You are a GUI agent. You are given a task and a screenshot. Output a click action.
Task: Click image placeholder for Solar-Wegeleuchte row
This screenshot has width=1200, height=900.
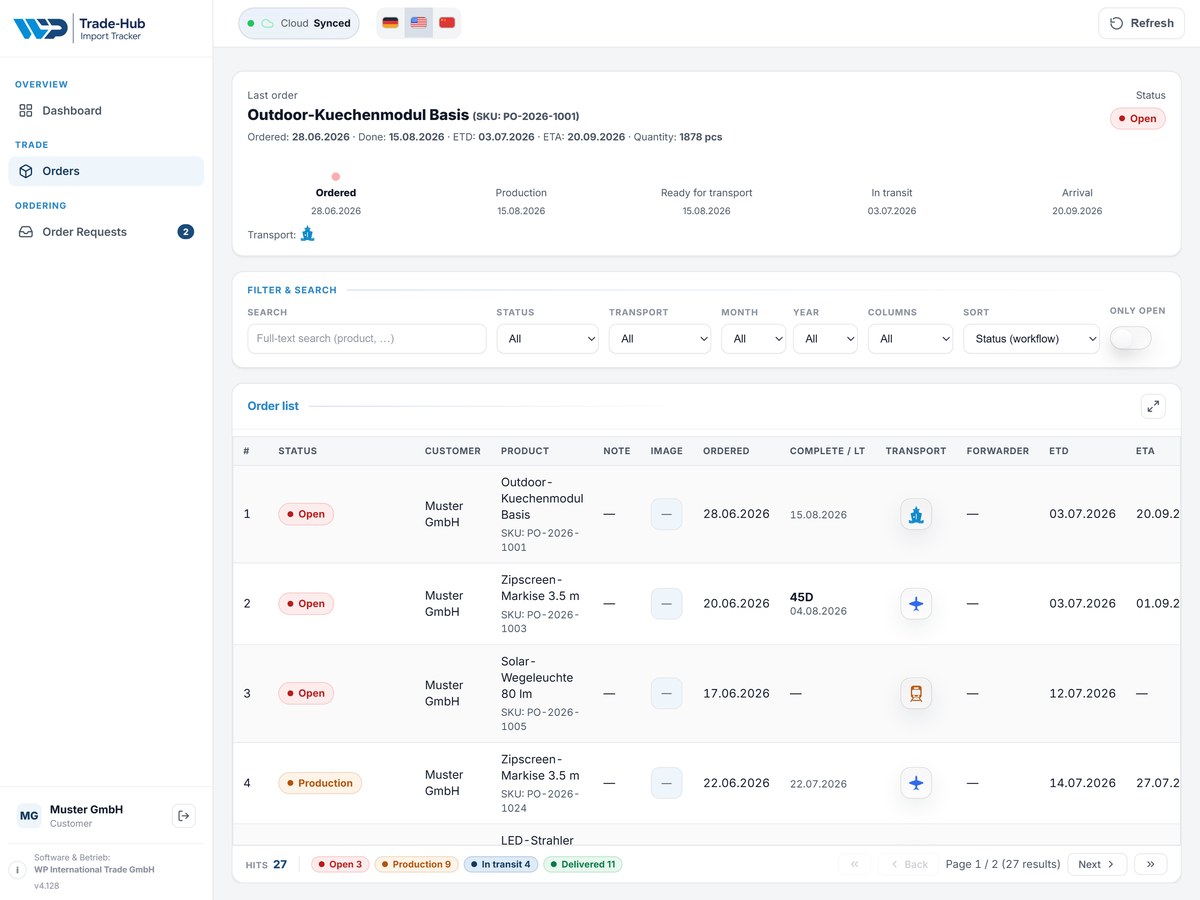(x=666, y=693)
